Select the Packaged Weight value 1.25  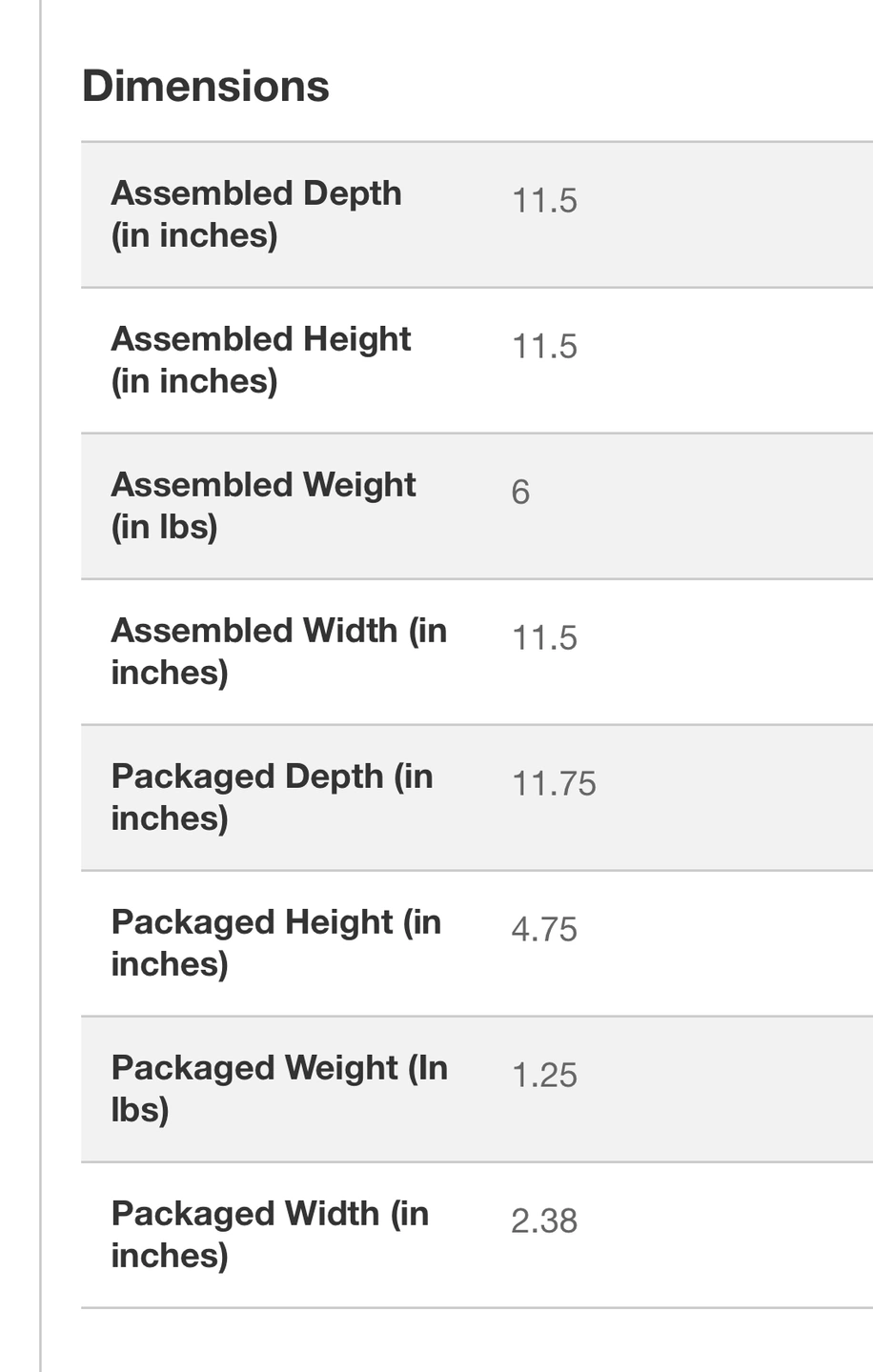(x=544, y=1075)
